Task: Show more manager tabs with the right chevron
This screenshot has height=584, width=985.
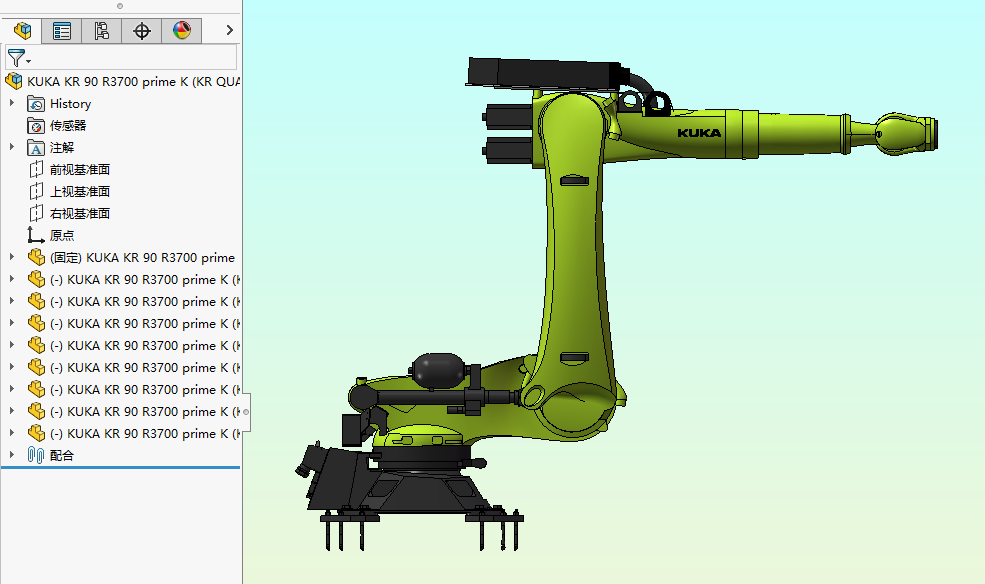Action: point(229,30)
